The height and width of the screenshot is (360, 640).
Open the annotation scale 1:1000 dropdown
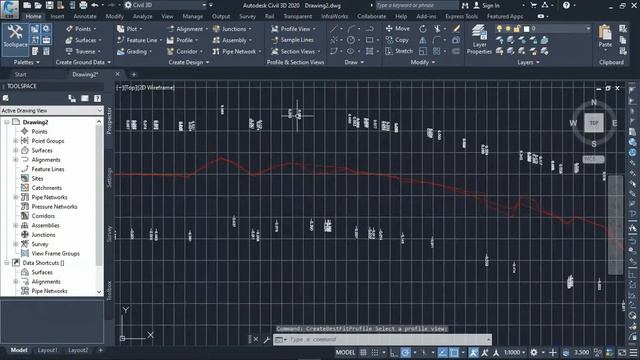pos(514,352)
